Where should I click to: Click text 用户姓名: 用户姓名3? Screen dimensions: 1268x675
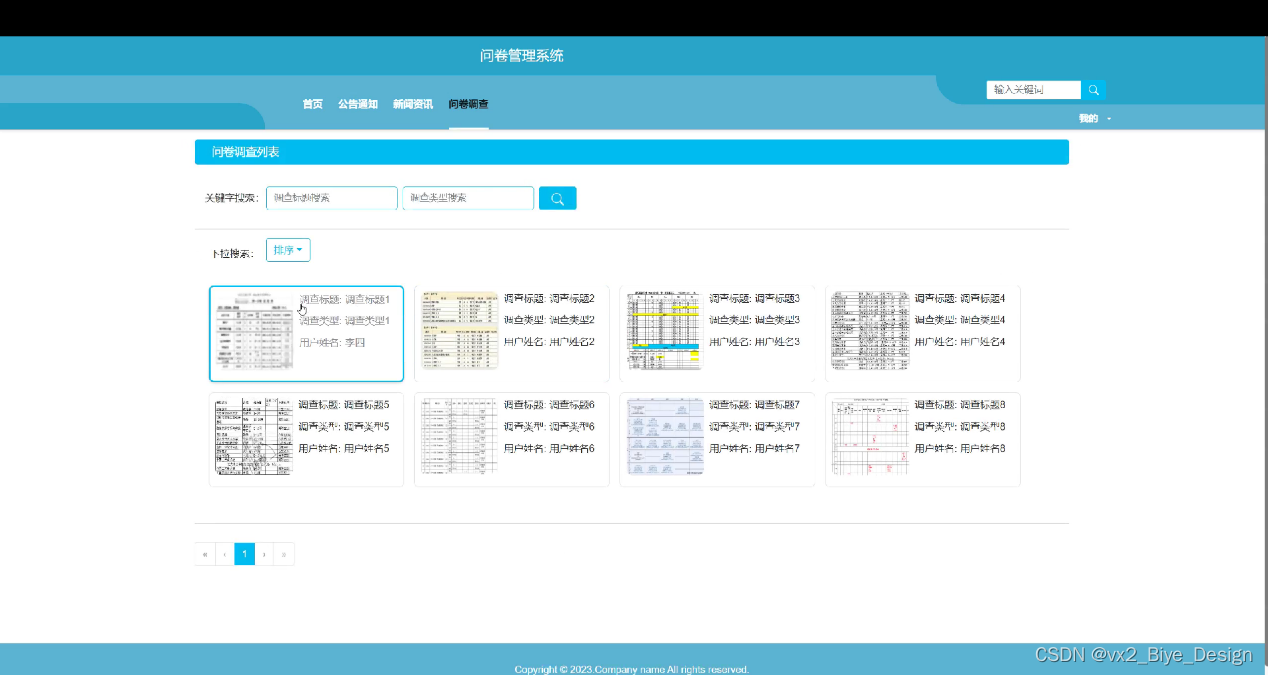(x=755, y=342)
